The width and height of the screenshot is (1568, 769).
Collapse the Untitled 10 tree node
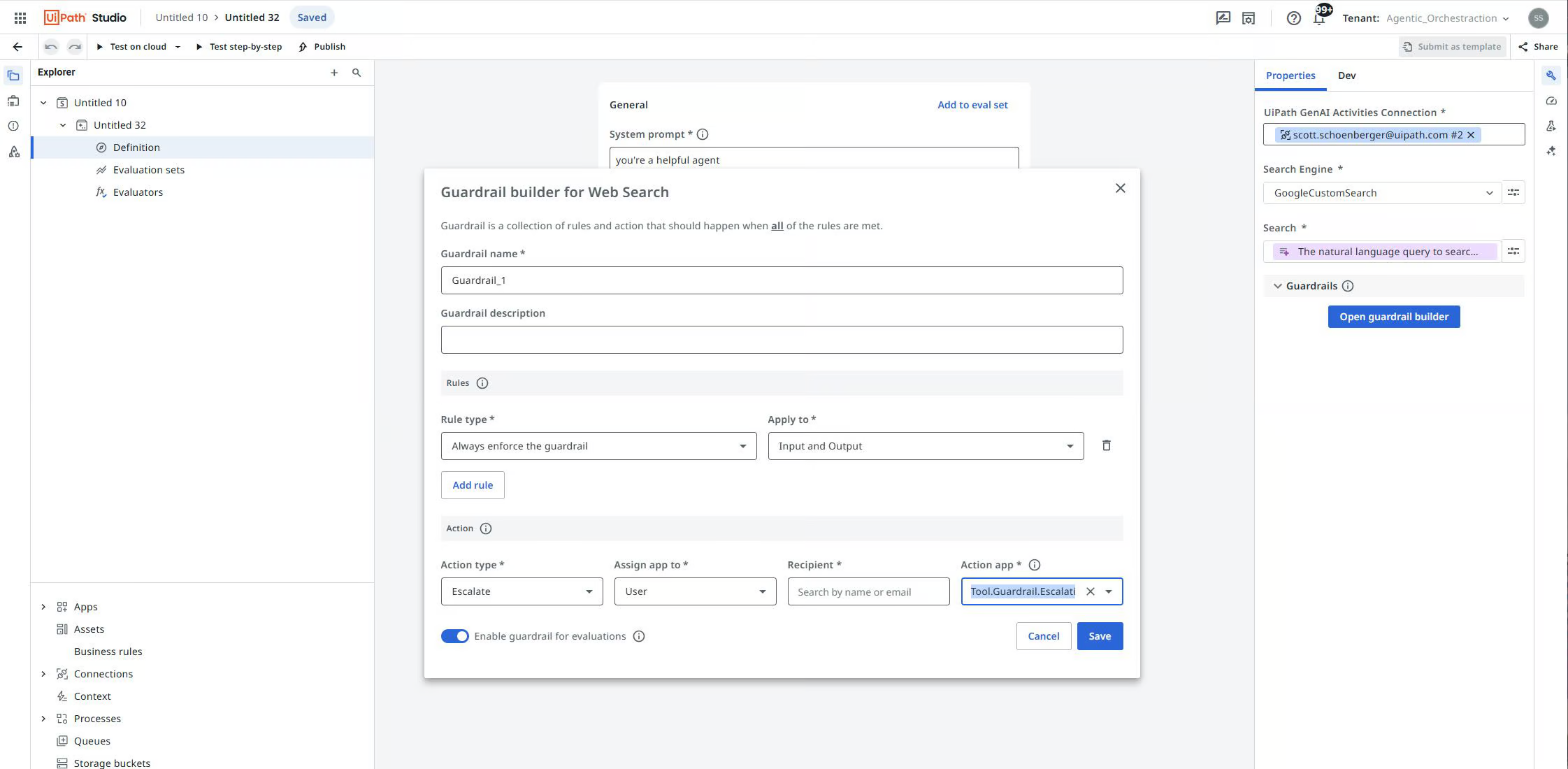click(x=43, y=103)
